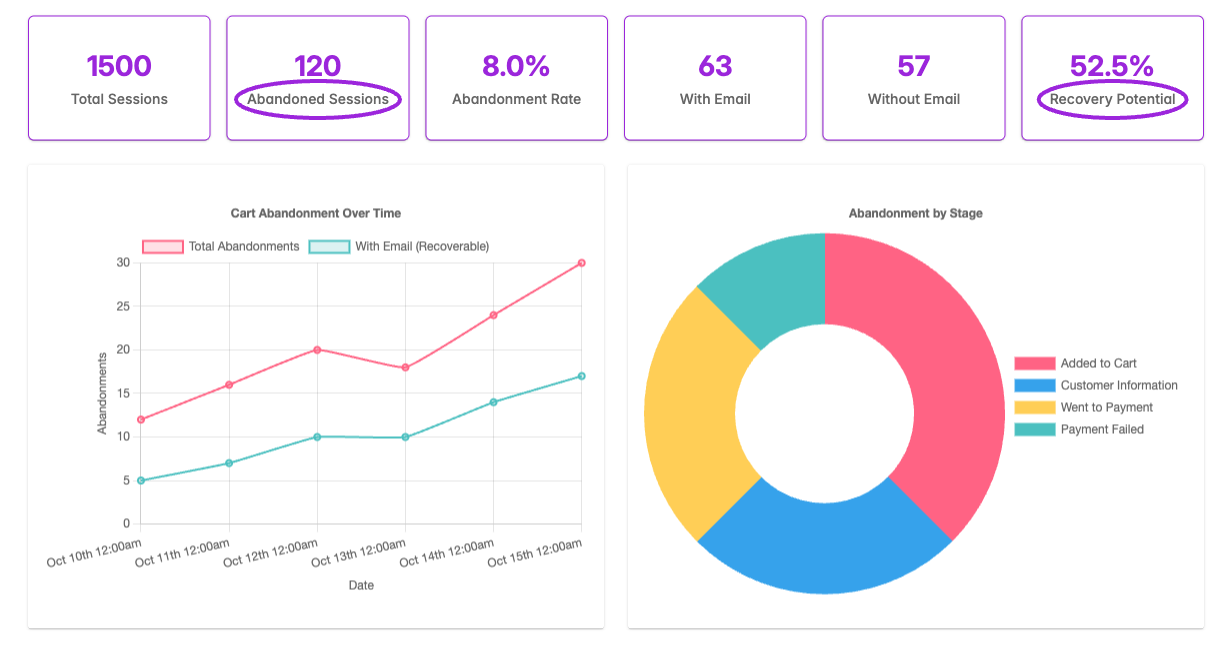
Task: Toggle Customer Information legend entry
Action: 1096,385
